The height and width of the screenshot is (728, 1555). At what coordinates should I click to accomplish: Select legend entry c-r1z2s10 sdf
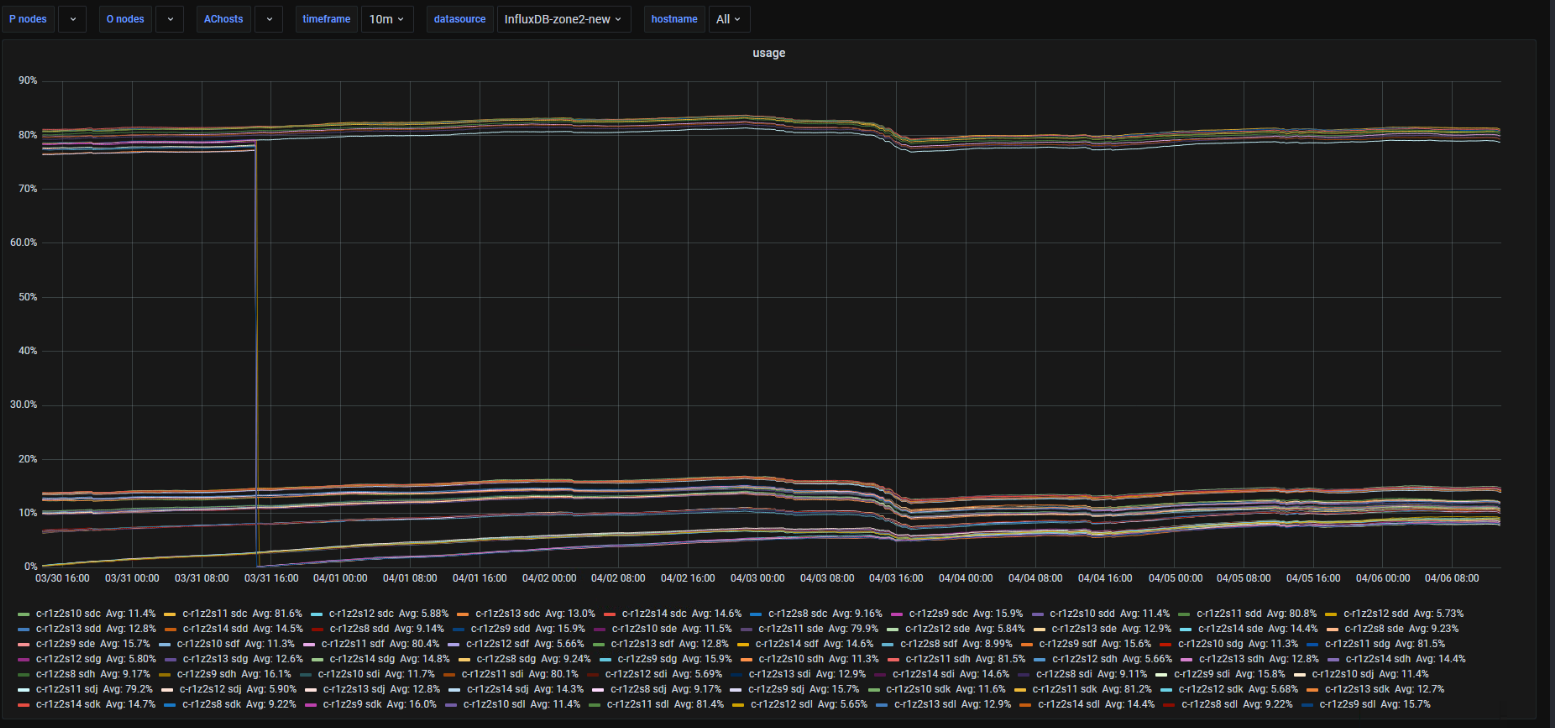pos(206,643)
